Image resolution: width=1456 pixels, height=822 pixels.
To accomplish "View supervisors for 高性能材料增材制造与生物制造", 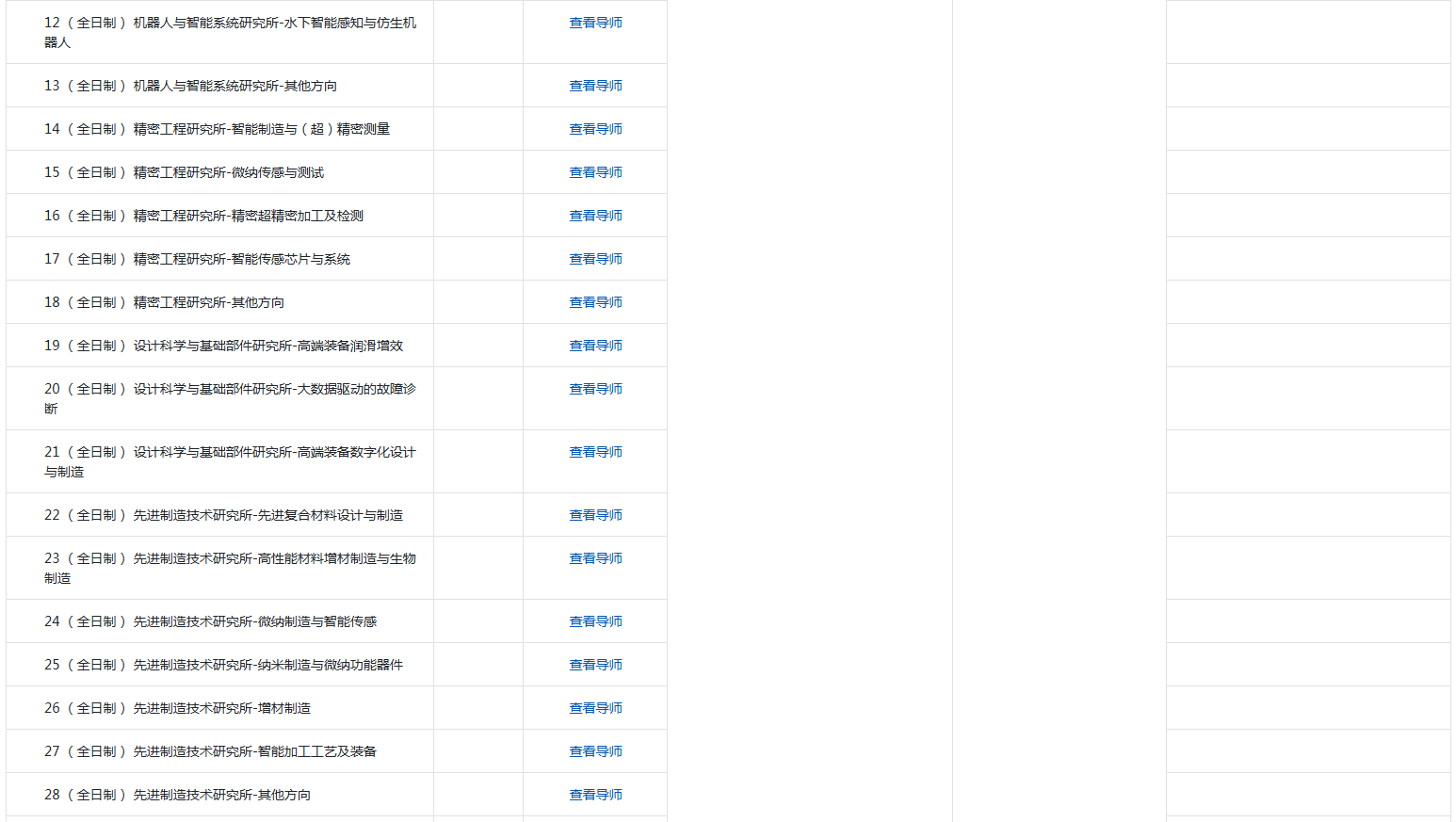I will pyautogui.click(x=594, y=558).
